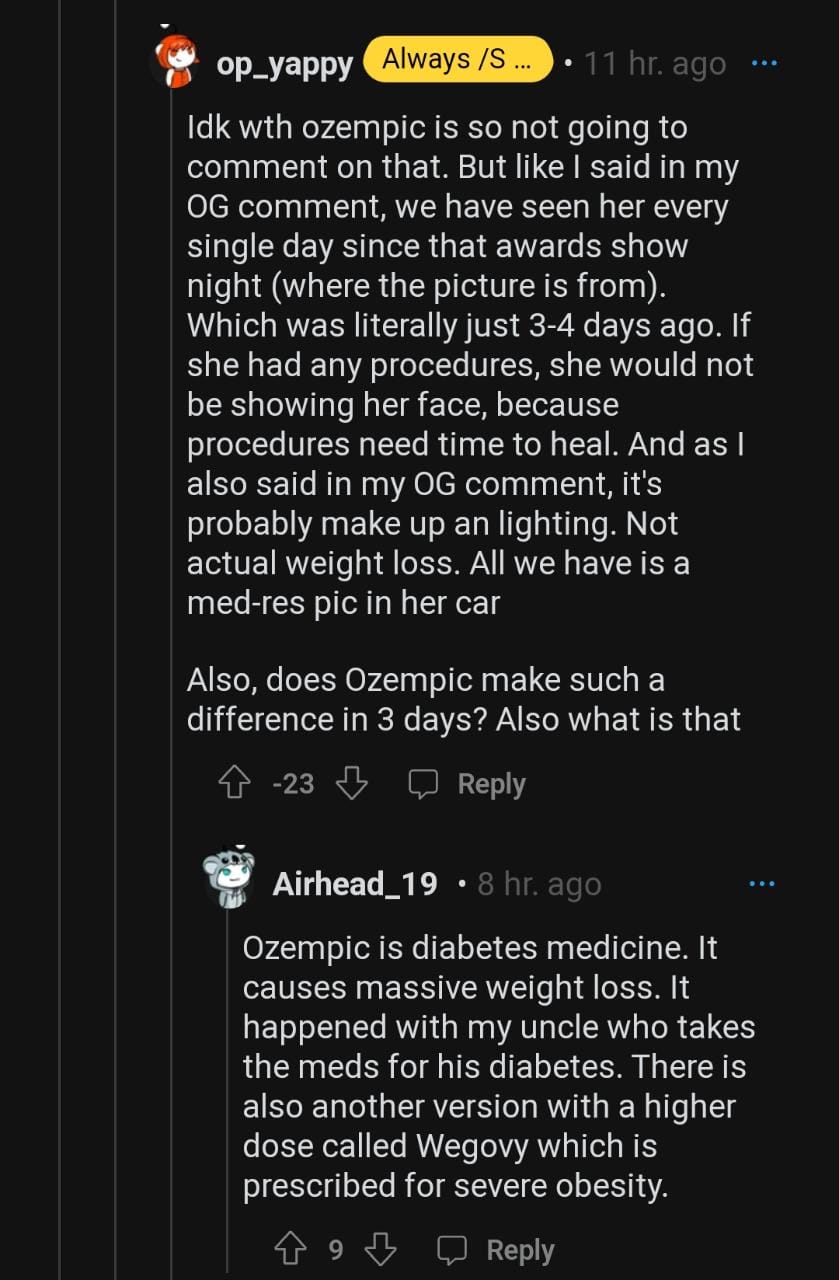Upvote Airhead_19's comment
Viewport: 839px width, 1280px height.
pos(289,1250)
